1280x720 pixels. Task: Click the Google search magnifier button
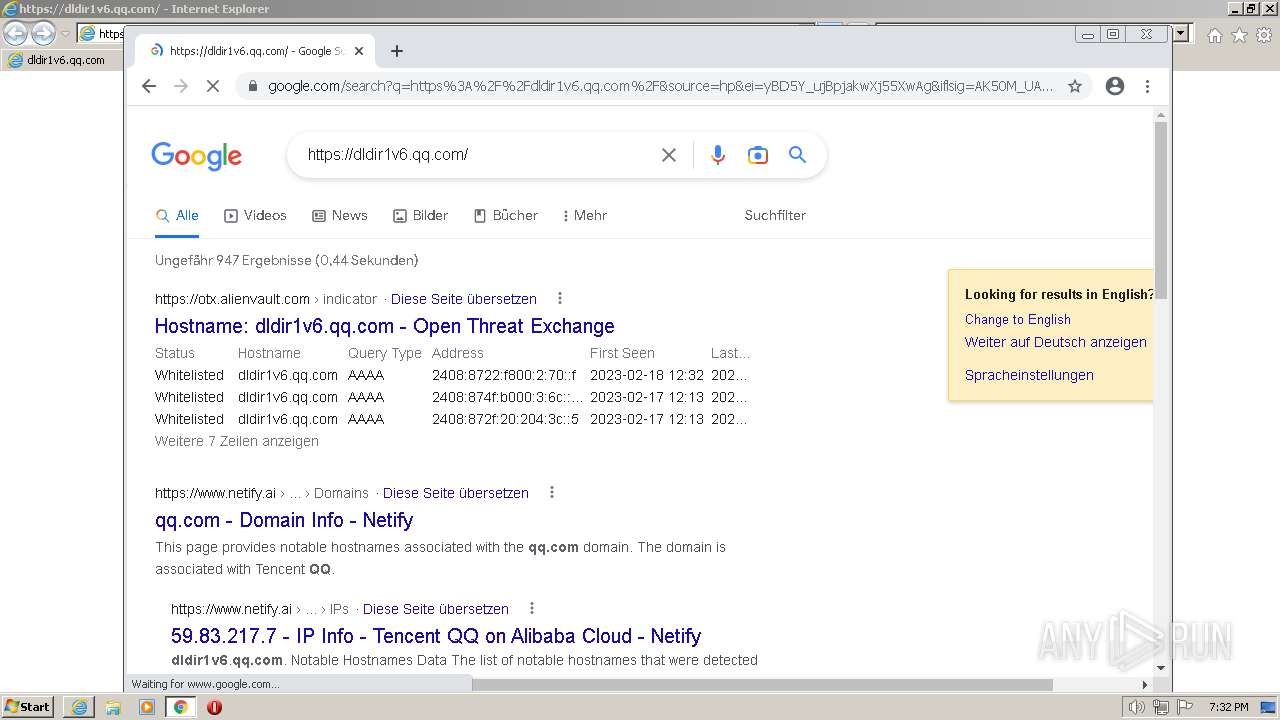pos(797,155)
